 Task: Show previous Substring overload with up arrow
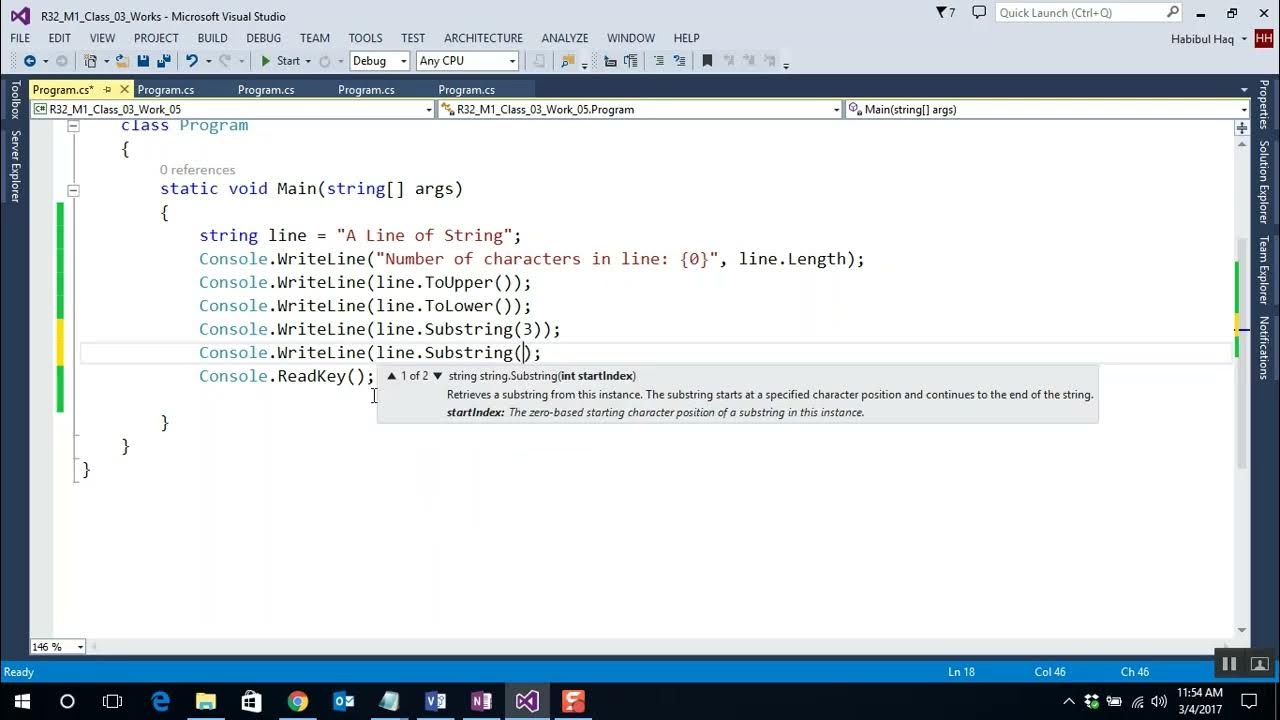(391, 376)
